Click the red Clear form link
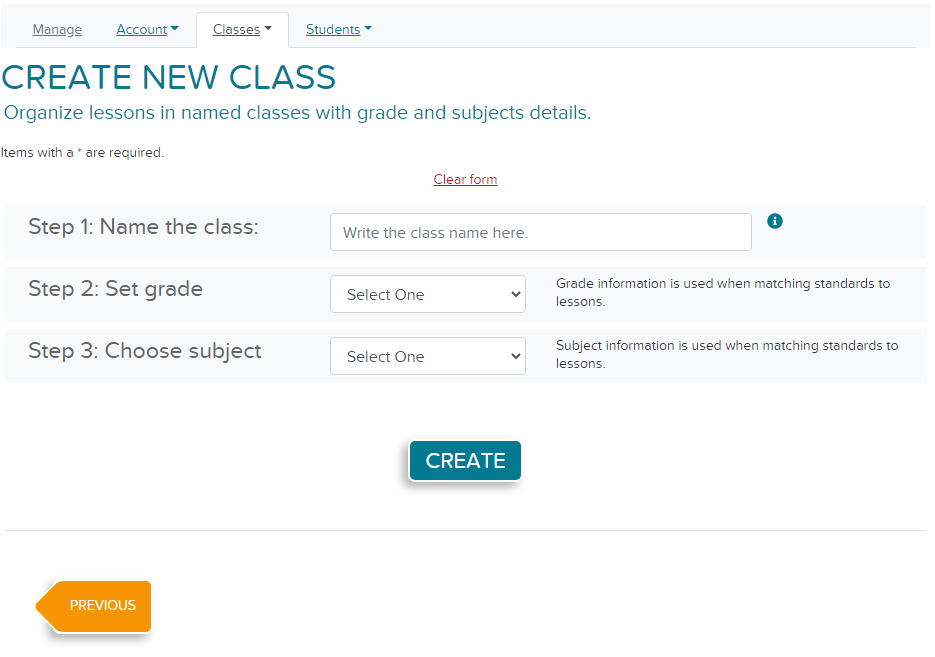This screenshot has width=935, height=657. (x=465, y=179)
